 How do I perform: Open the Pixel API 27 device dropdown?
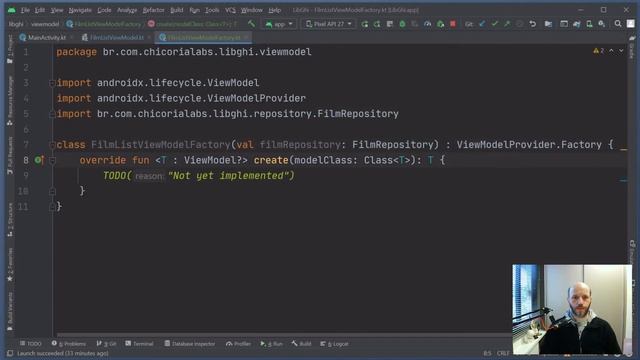pos(329,24)
